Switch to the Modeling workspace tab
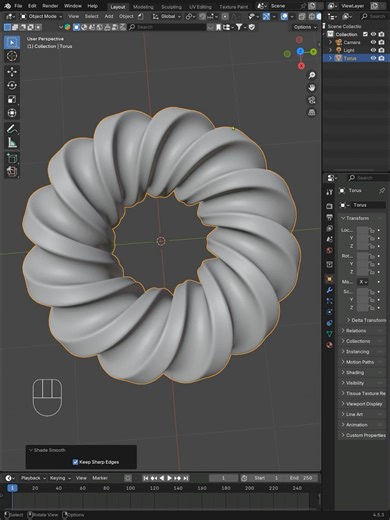Viewport: 390px width, 520px height. tap(143, 7)
